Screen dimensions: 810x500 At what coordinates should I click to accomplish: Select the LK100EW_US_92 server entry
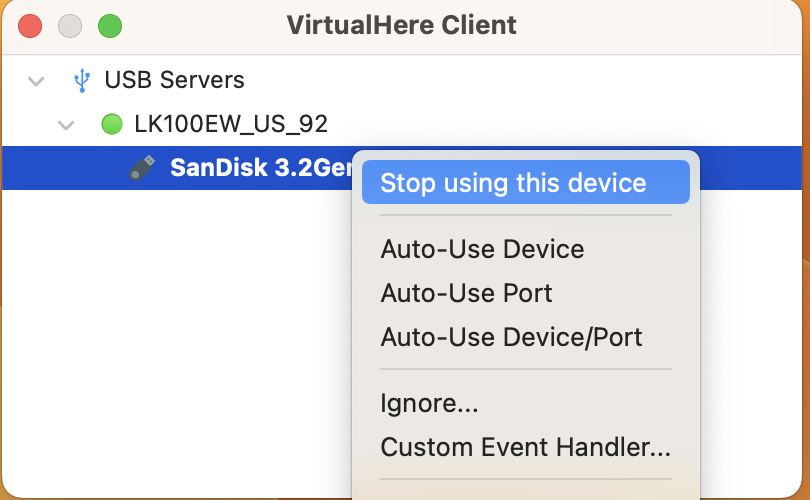231,124
